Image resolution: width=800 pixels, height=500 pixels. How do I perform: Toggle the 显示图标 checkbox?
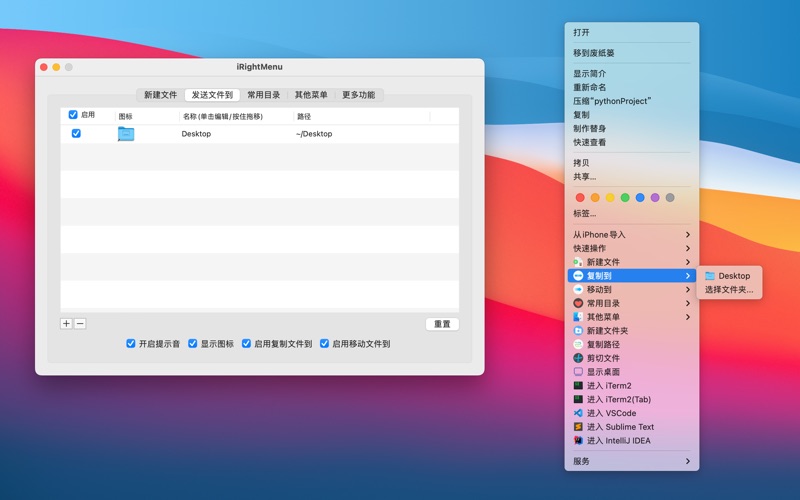(192, 343)
